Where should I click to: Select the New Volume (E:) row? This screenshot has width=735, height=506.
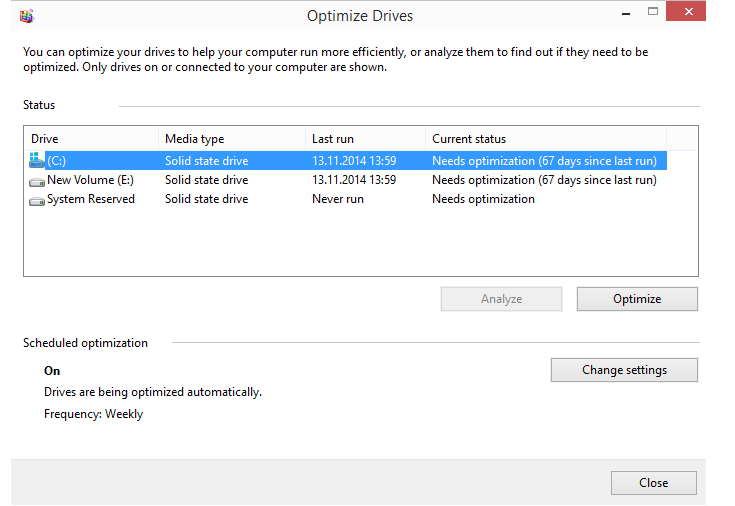click(347, 180)
